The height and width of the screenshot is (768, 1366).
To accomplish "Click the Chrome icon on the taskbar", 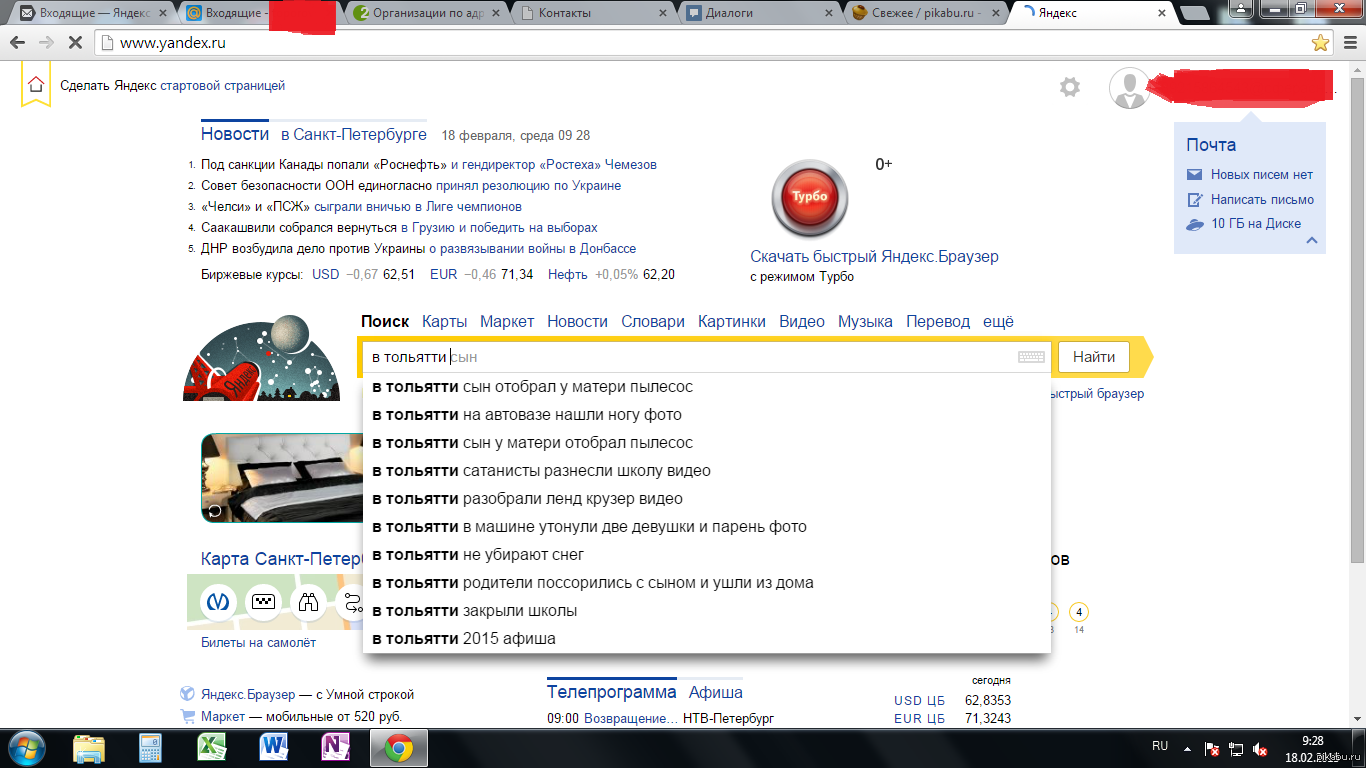I will click(x=399, y=747).
